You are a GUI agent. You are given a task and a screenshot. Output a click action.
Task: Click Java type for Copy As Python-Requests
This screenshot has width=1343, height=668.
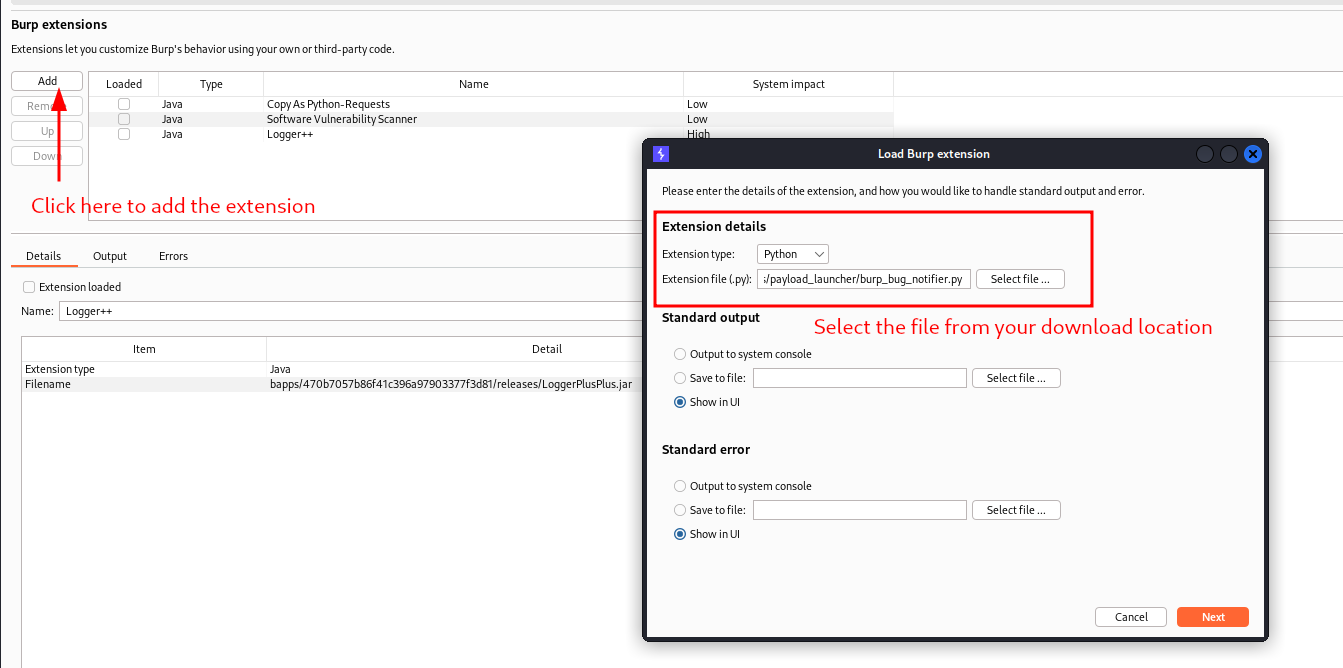(x=172, y=104)
